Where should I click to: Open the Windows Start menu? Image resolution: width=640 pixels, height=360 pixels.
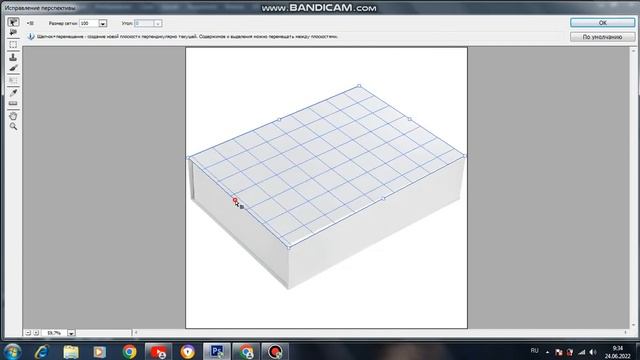pos(13,351)
